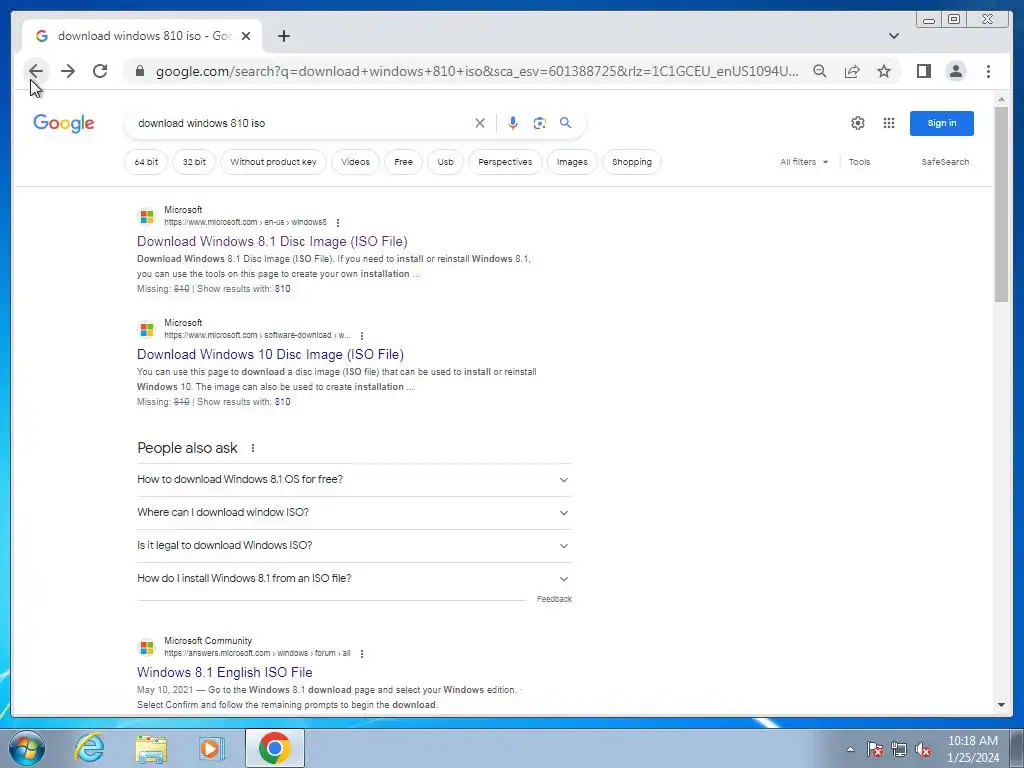Open the Chrome profile avatar icon
Screen dimensions: 1024x768
(955, 71)
